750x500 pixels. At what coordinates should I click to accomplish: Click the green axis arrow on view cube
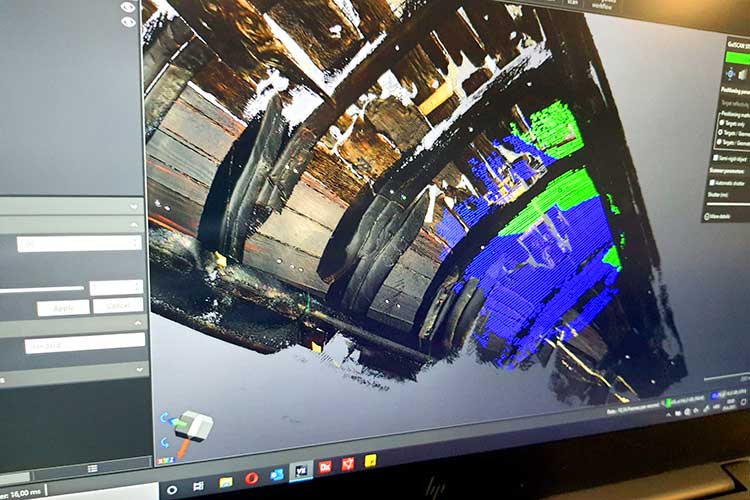(180, 423)
